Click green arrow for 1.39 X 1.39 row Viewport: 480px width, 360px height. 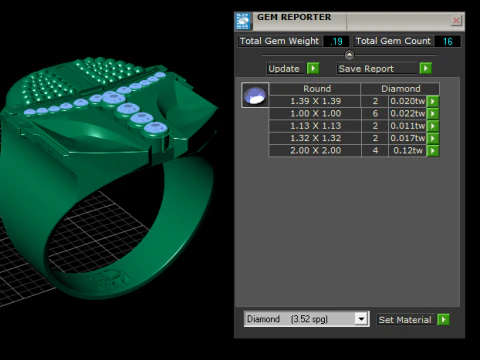pos(433,101)
